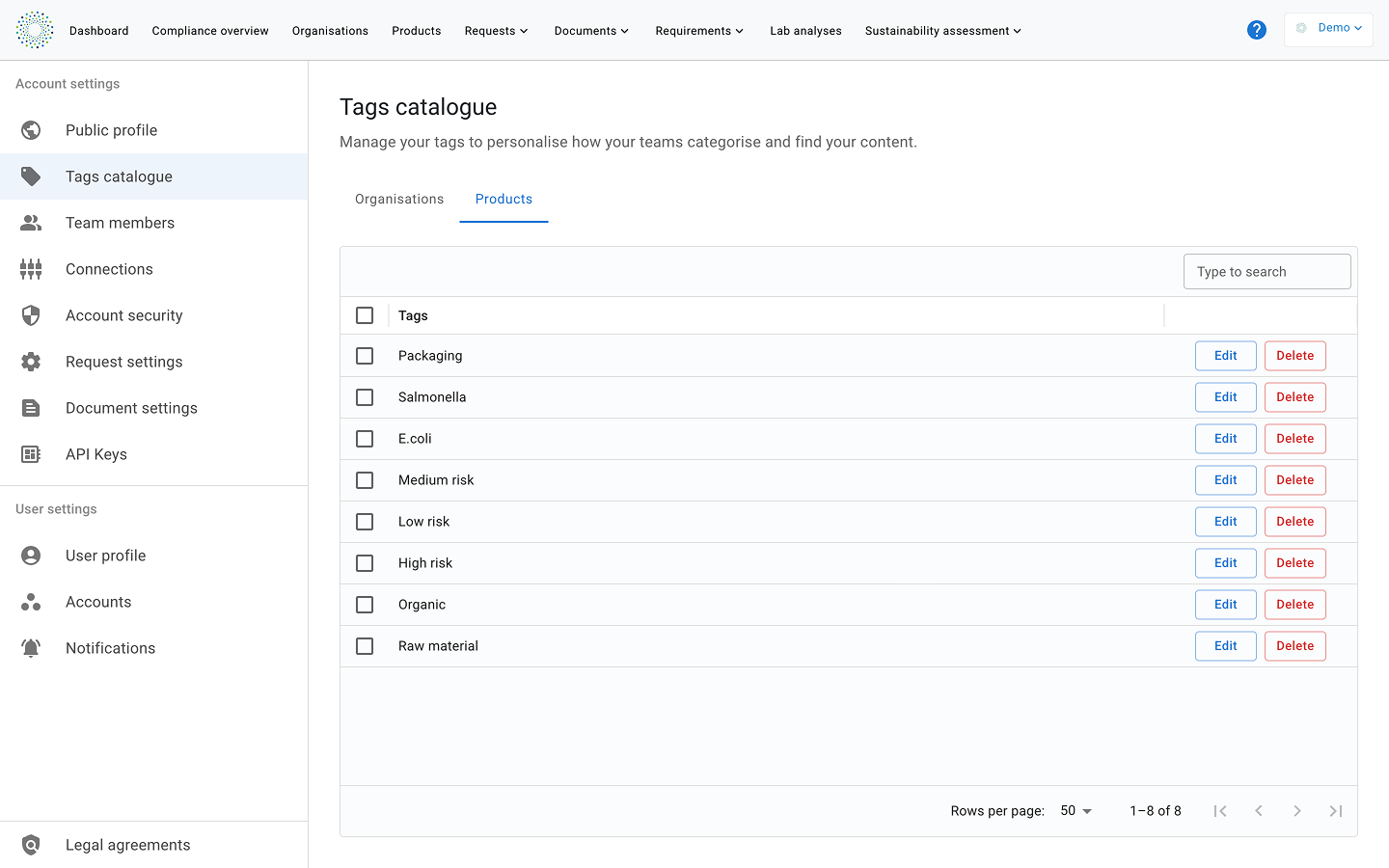
Task: Open the help question mark icon
Action: tap(1257, 30)
